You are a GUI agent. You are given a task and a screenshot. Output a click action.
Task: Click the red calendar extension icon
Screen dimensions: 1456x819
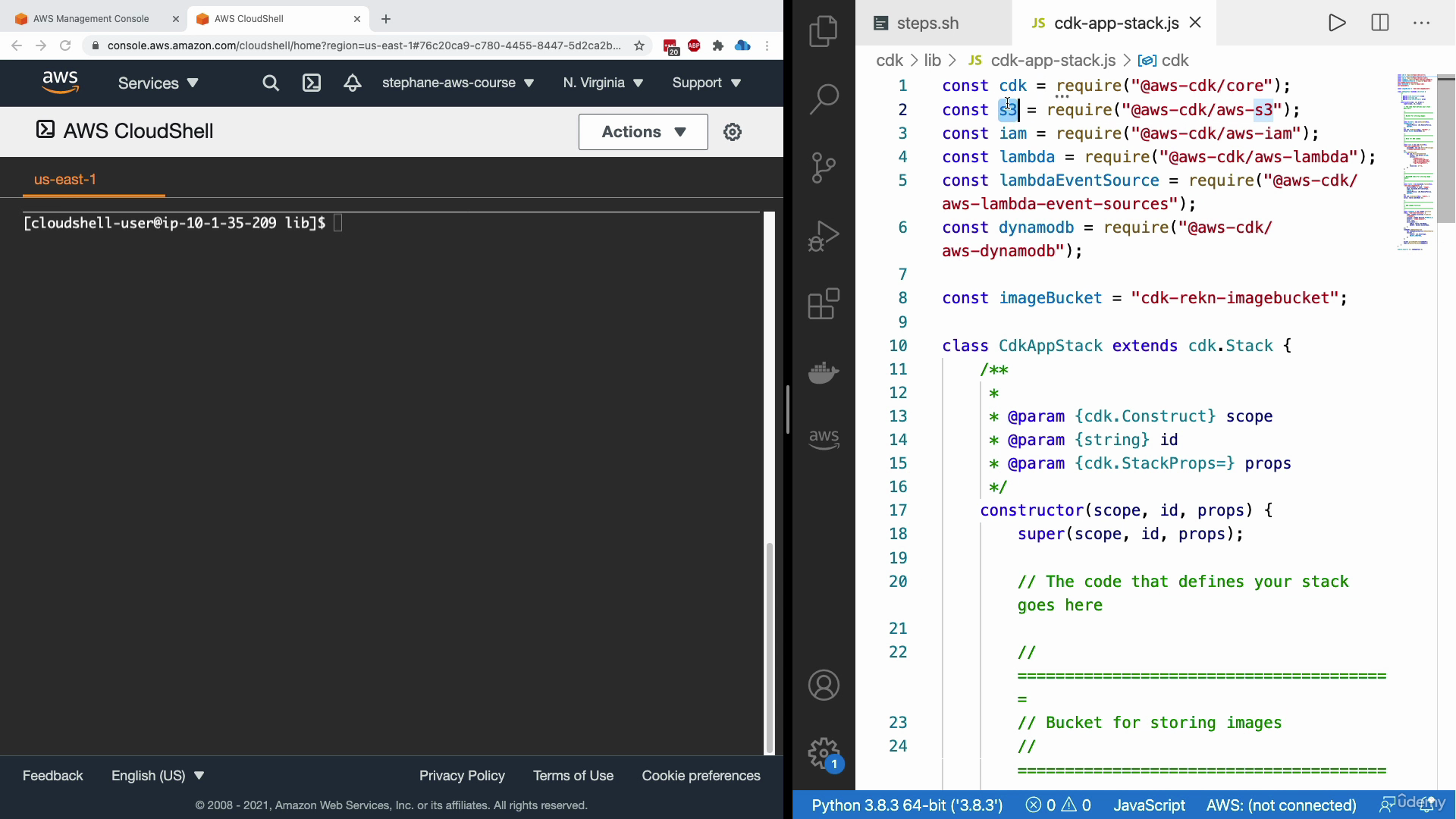670,47
